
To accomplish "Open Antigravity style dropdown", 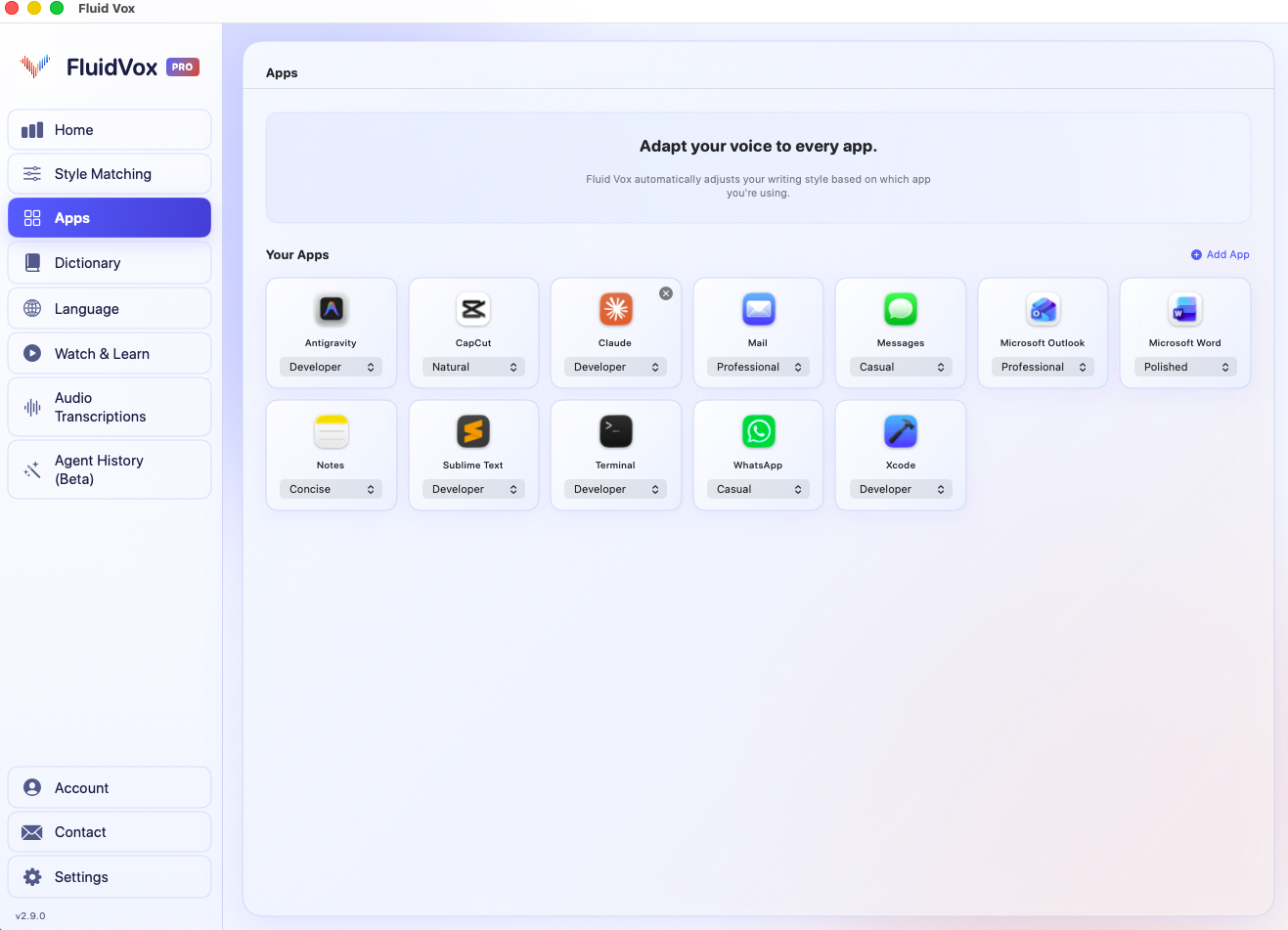I will (331, 367).
